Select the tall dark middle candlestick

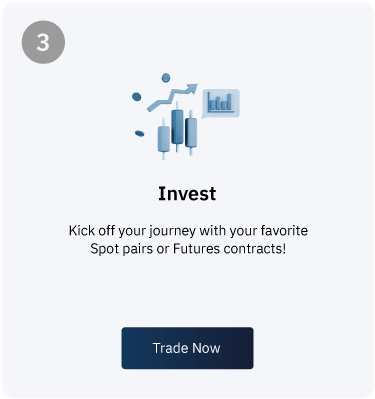point(177,127)
